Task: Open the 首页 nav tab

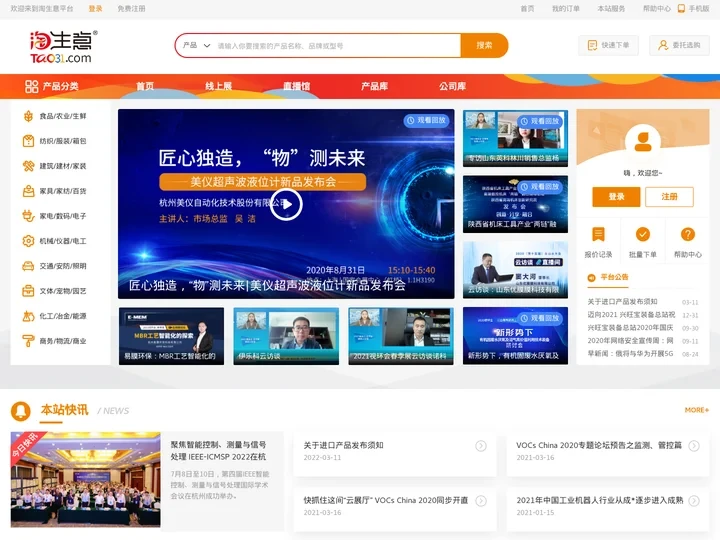Action: [x=145, y=86]
